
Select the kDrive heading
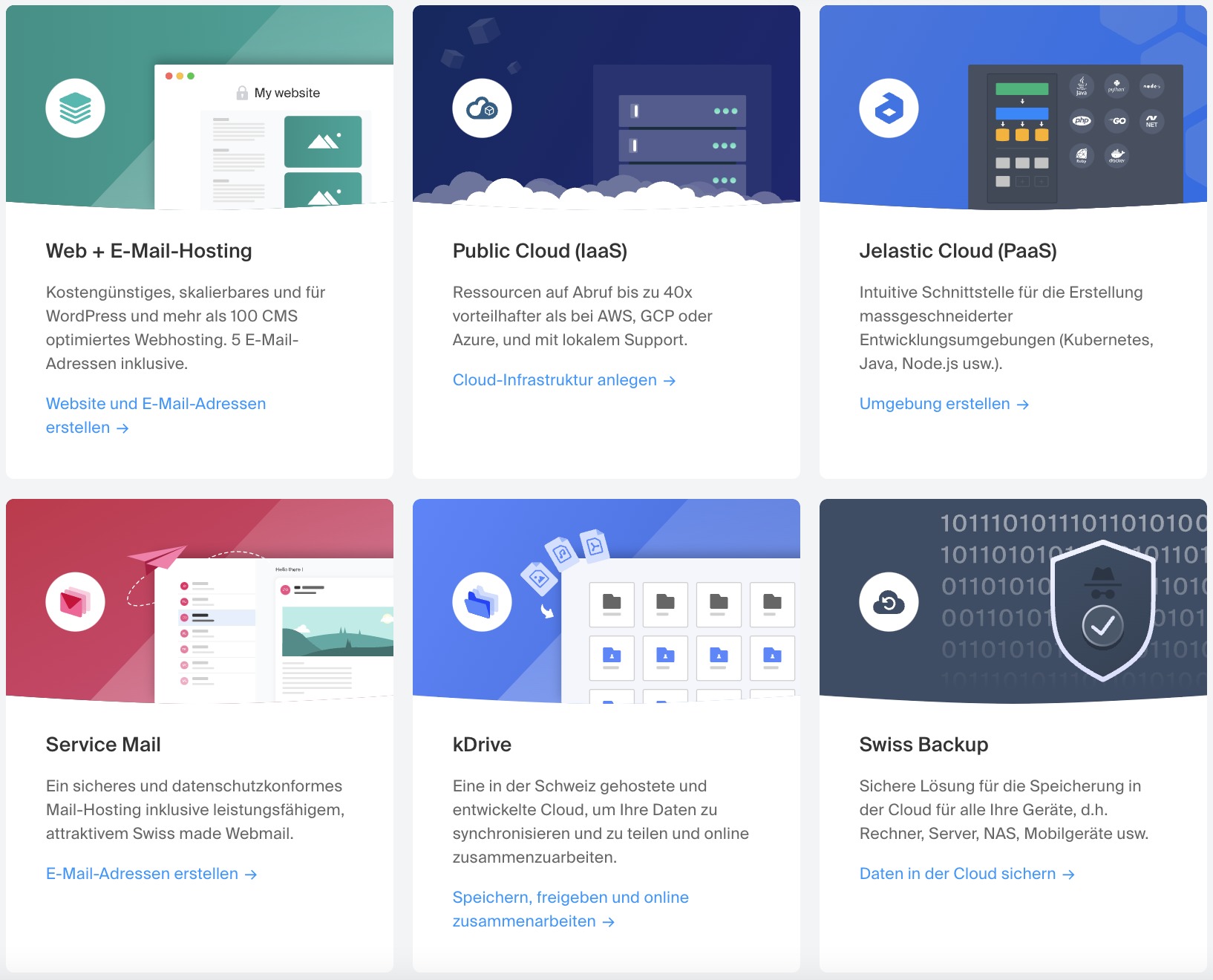[483, 745]
